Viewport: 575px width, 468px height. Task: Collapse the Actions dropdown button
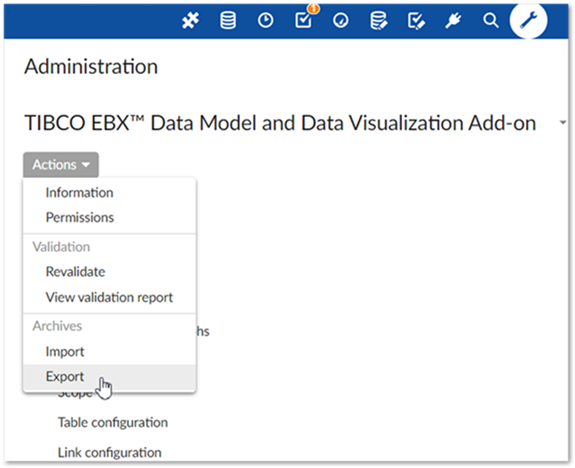coord(61,165)
